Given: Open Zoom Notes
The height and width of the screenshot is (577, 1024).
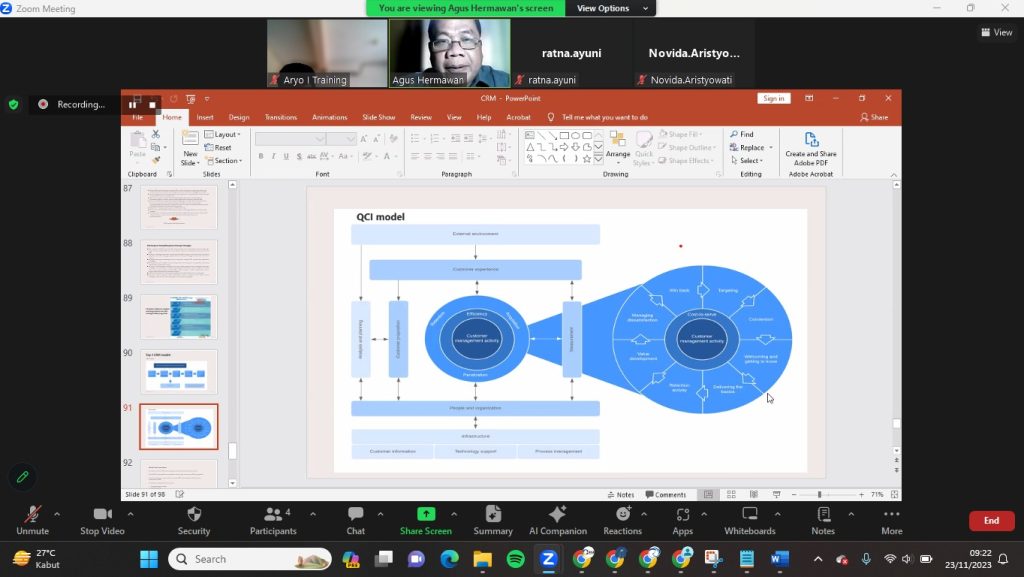Looking at the screenshot, I should [823, 520].
